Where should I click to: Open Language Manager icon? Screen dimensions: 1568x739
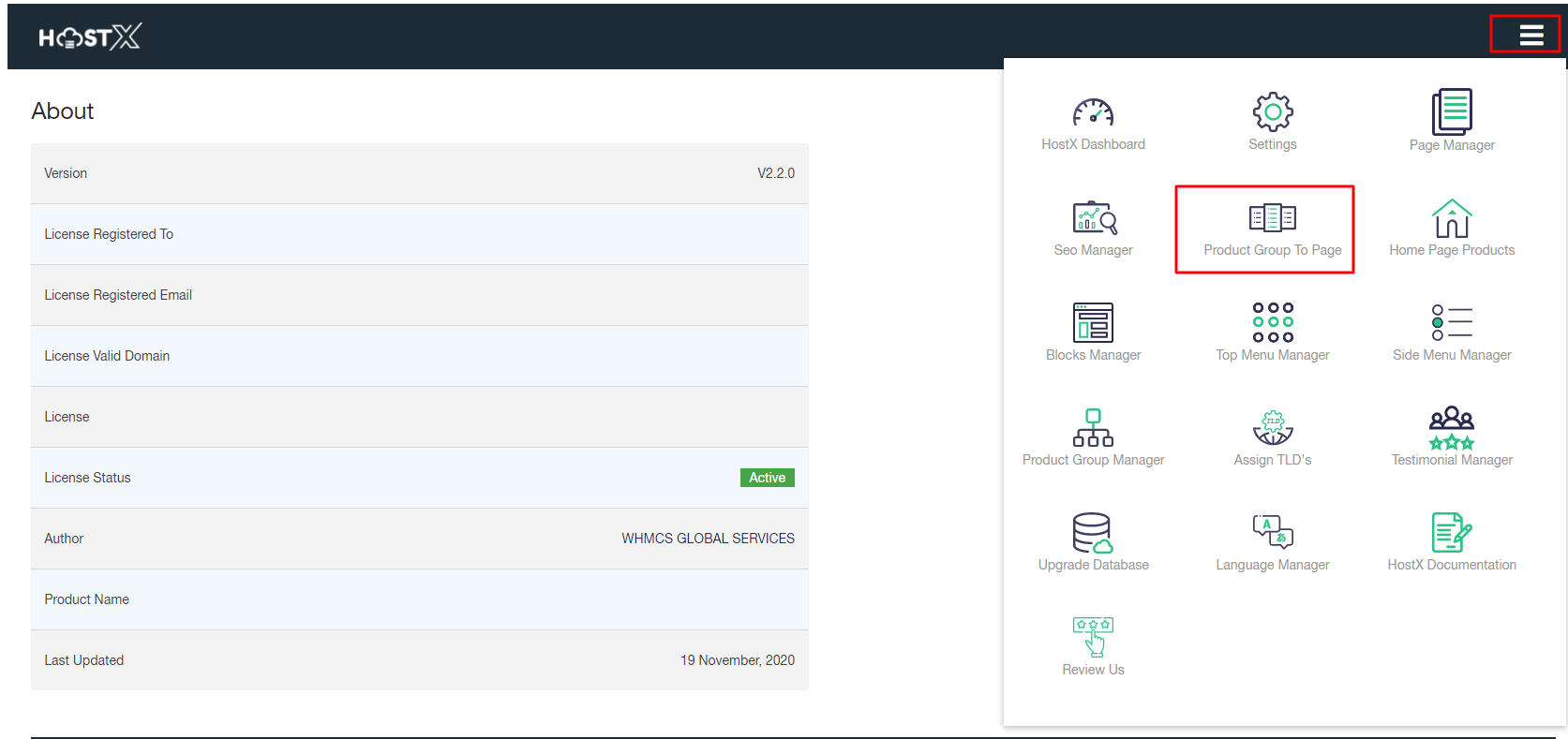[1272, 532]
